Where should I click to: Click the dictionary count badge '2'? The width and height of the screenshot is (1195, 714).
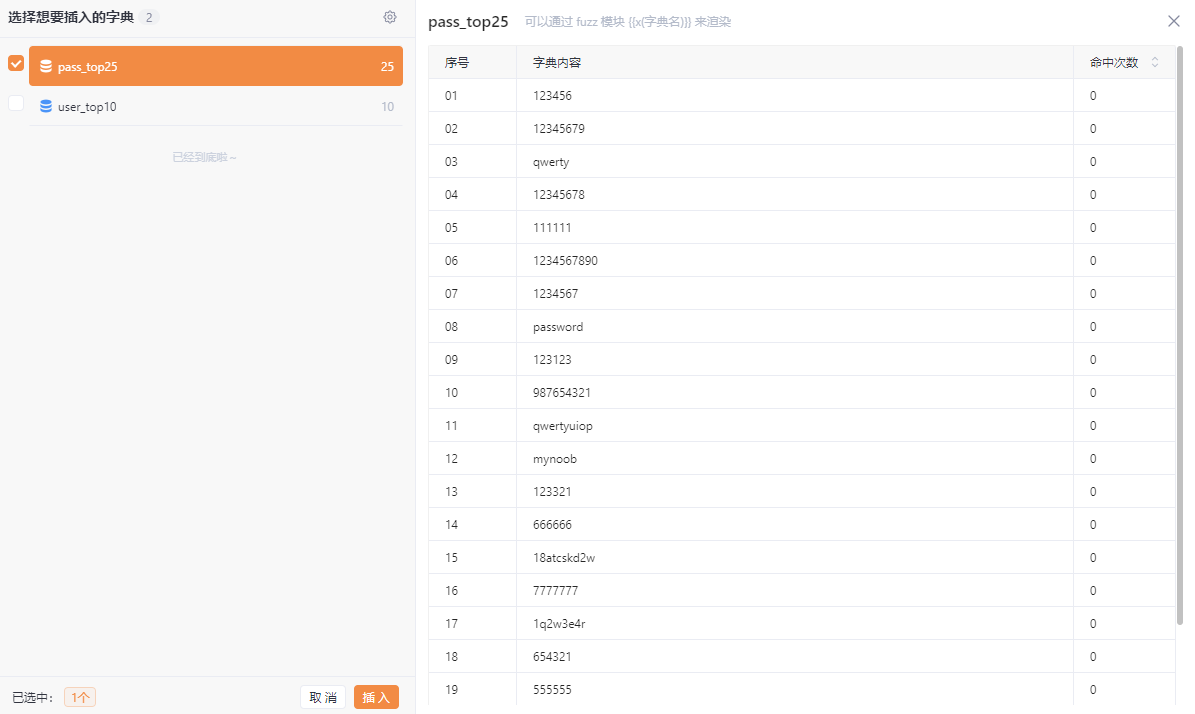click(x=149, y=17)
